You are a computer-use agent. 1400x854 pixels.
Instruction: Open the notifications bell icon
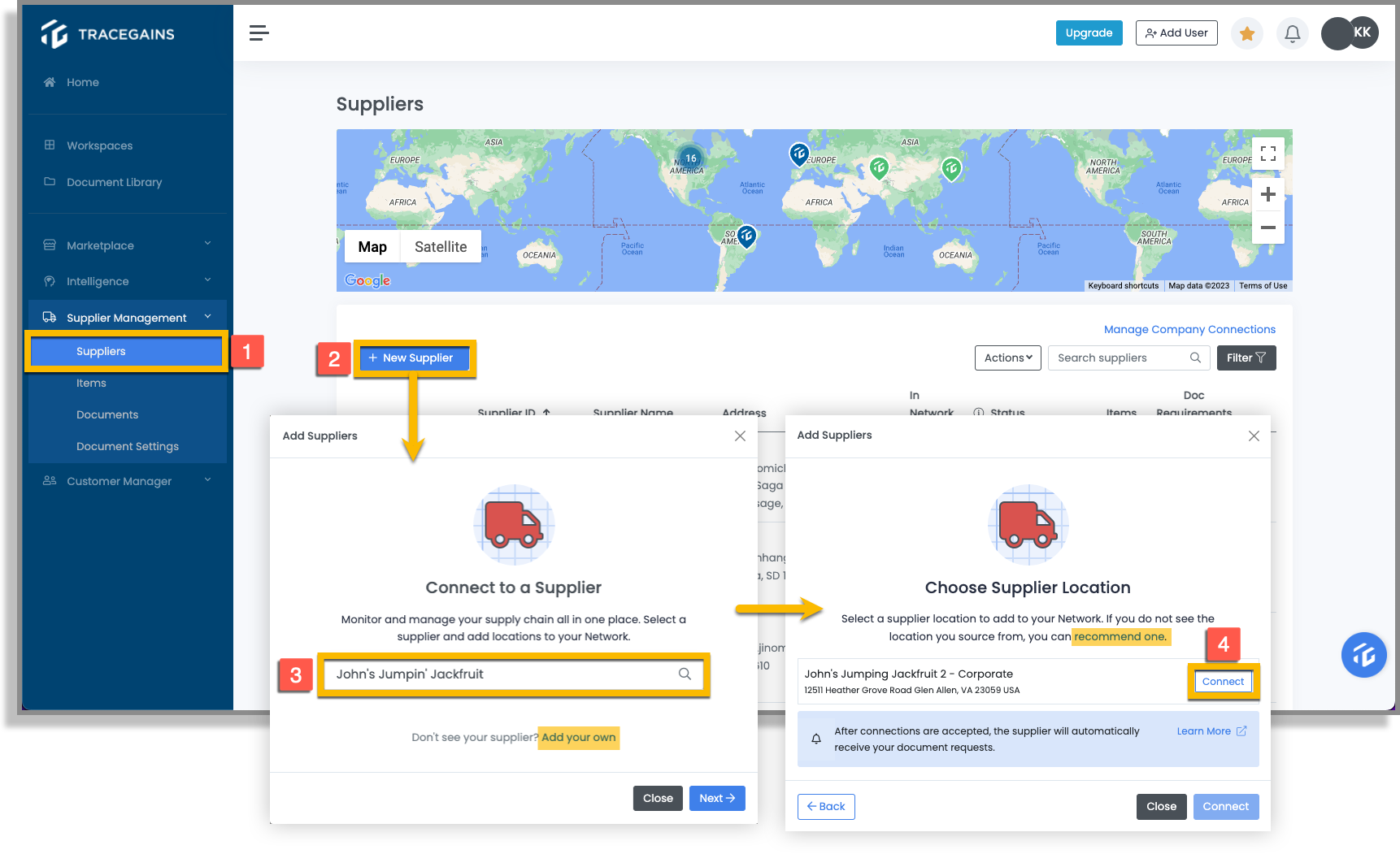coord(1292,33)
